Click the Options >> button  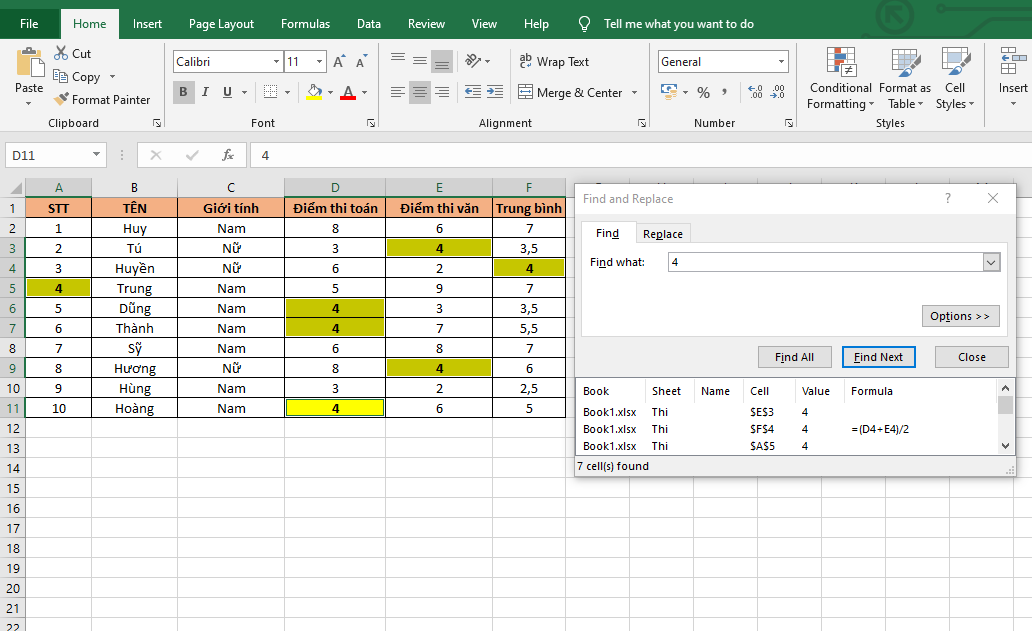(x=960, y=316)
